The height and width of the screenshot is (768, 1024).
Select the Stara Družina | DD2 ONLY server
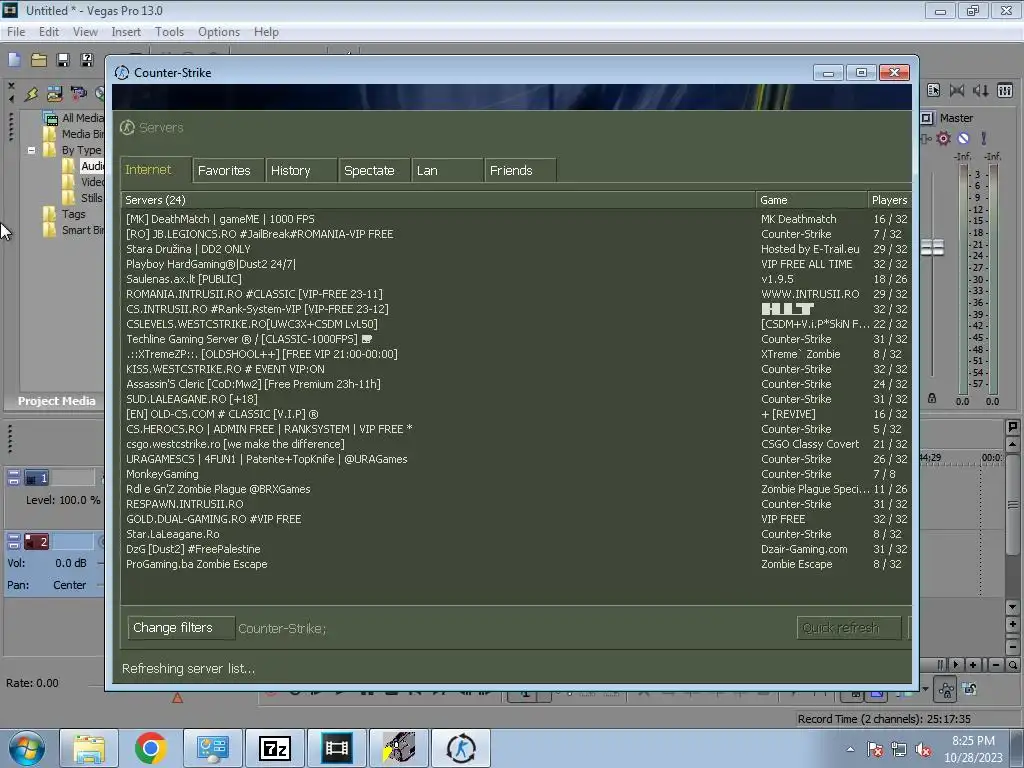pos(516,249)
